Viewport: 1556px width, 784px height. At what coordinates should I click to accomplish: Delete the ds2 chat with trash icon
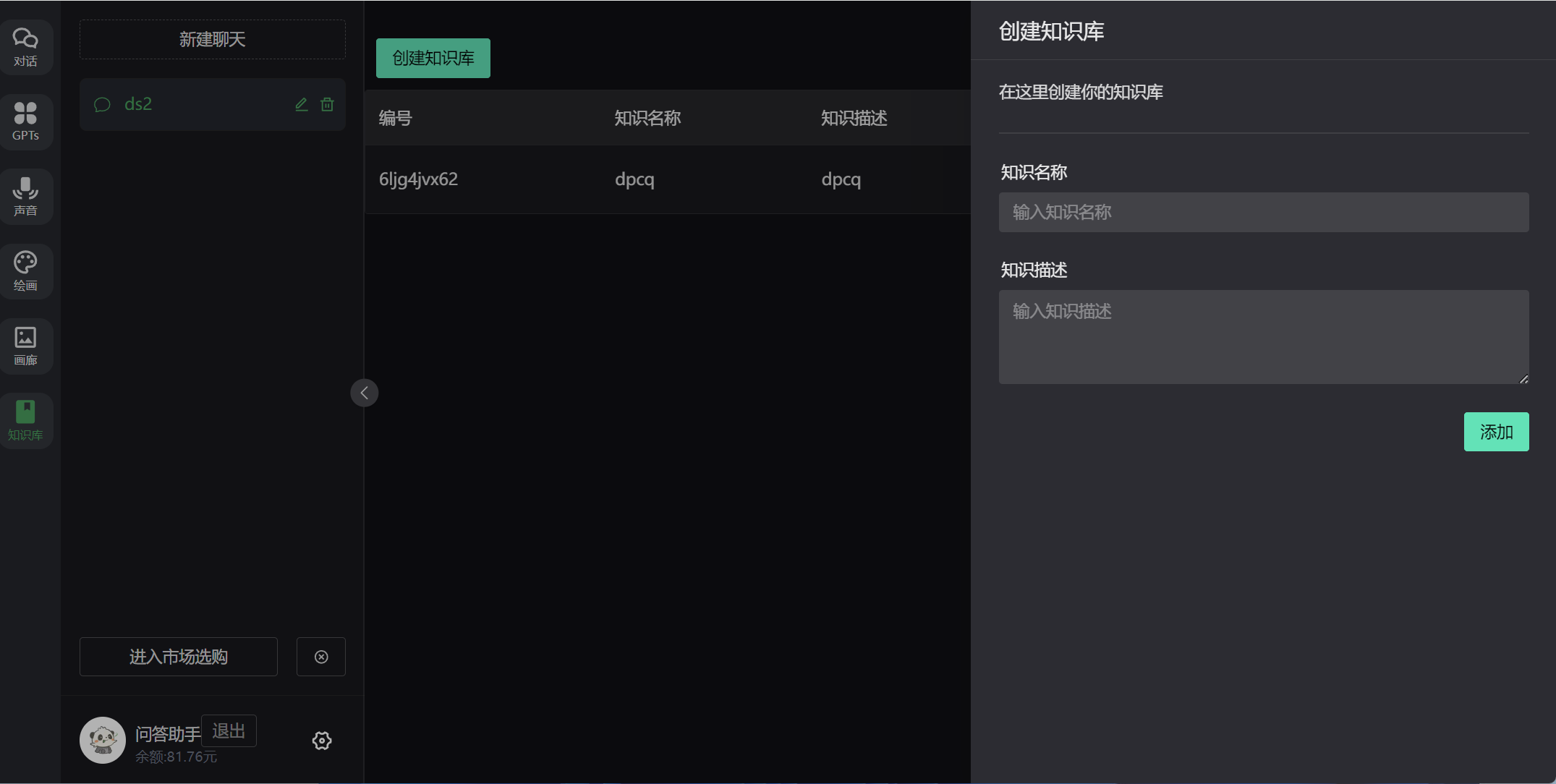tap(327, 104)
